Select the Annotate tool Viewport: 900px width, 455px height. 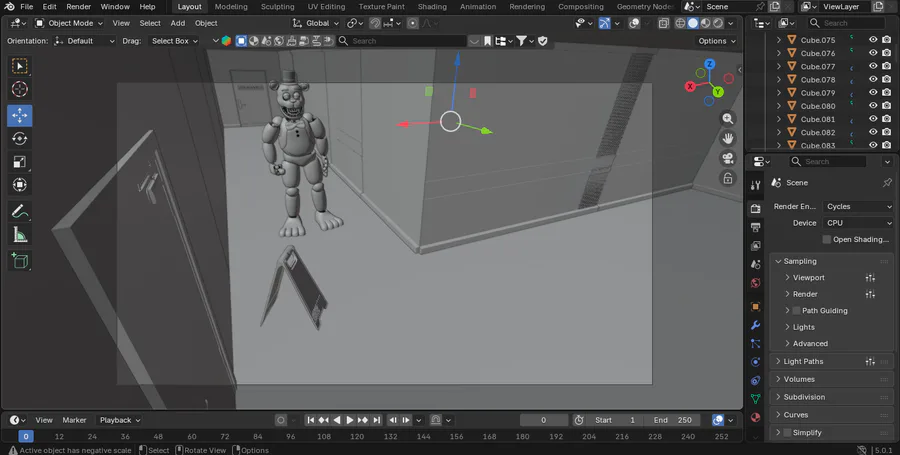point(20,212)
